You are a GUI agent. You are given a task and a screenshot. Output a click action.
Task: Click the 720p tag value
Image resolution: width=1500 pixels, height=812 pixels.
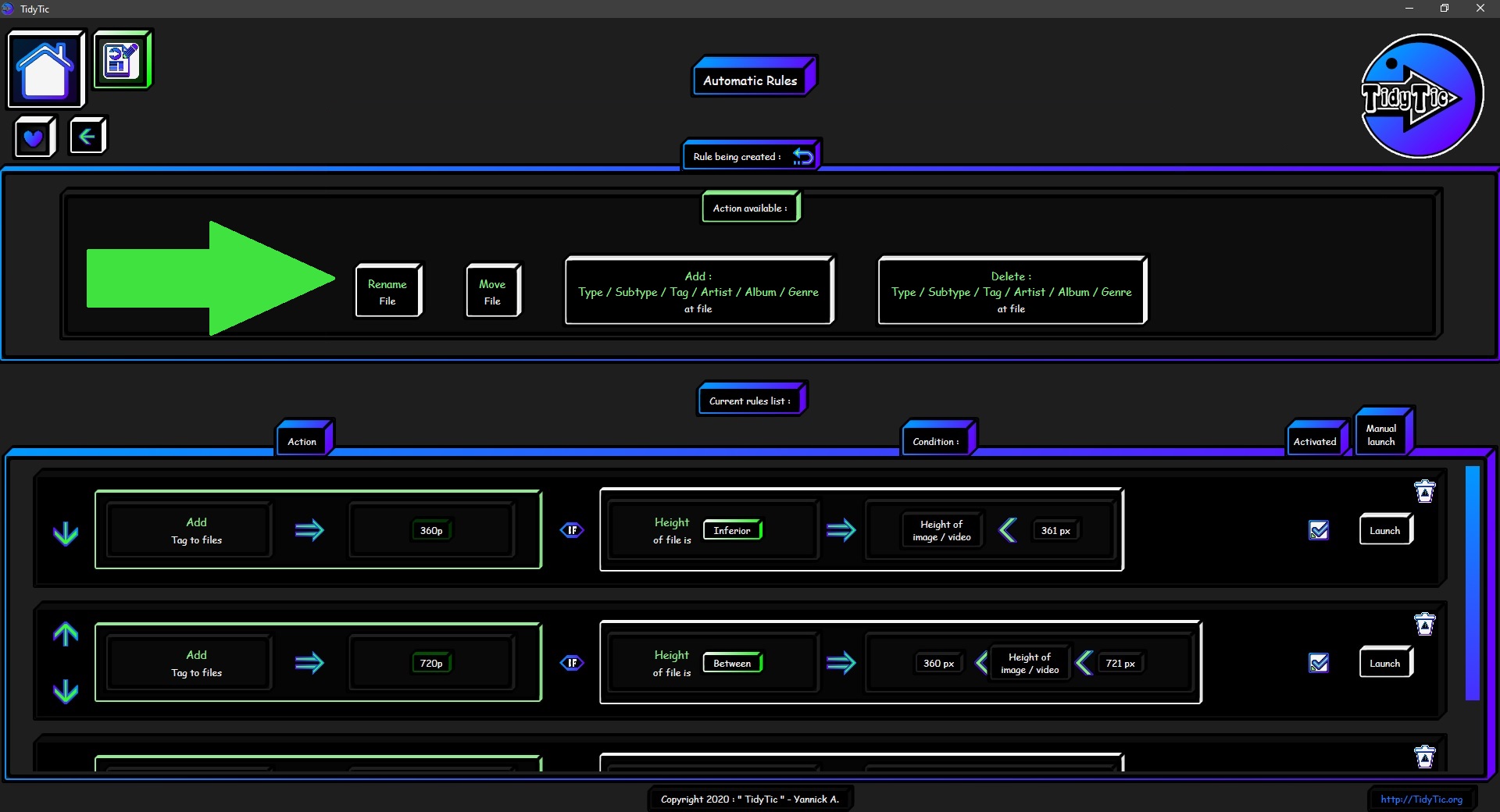pyautogui.click(x=431, y=663)
